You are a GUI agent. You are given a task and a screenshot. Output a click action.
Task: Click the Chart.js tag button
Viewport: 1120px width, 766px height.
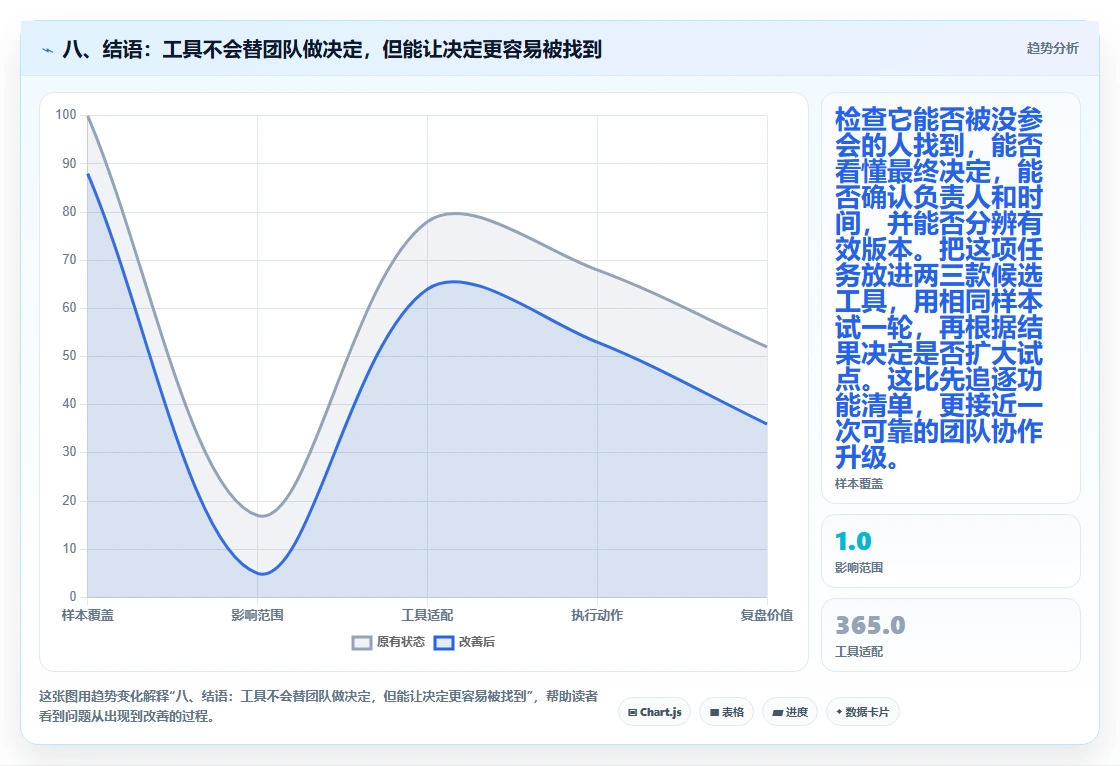point(654,712)
